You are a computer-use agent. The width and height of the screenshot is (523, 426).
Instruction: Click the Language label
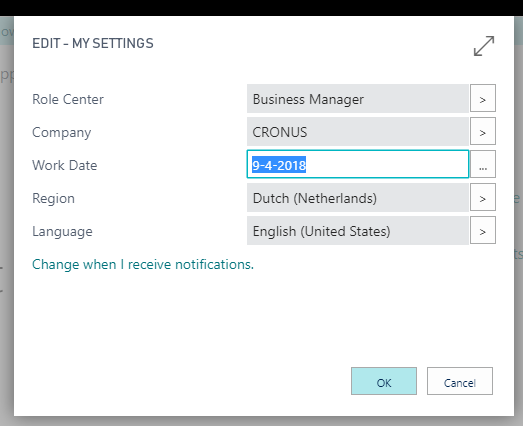(x=62, y=232)
